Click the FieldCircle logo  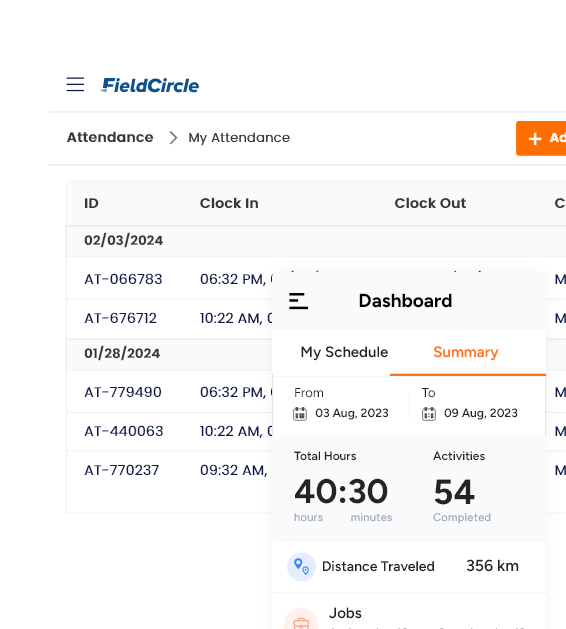click(150, 85)
